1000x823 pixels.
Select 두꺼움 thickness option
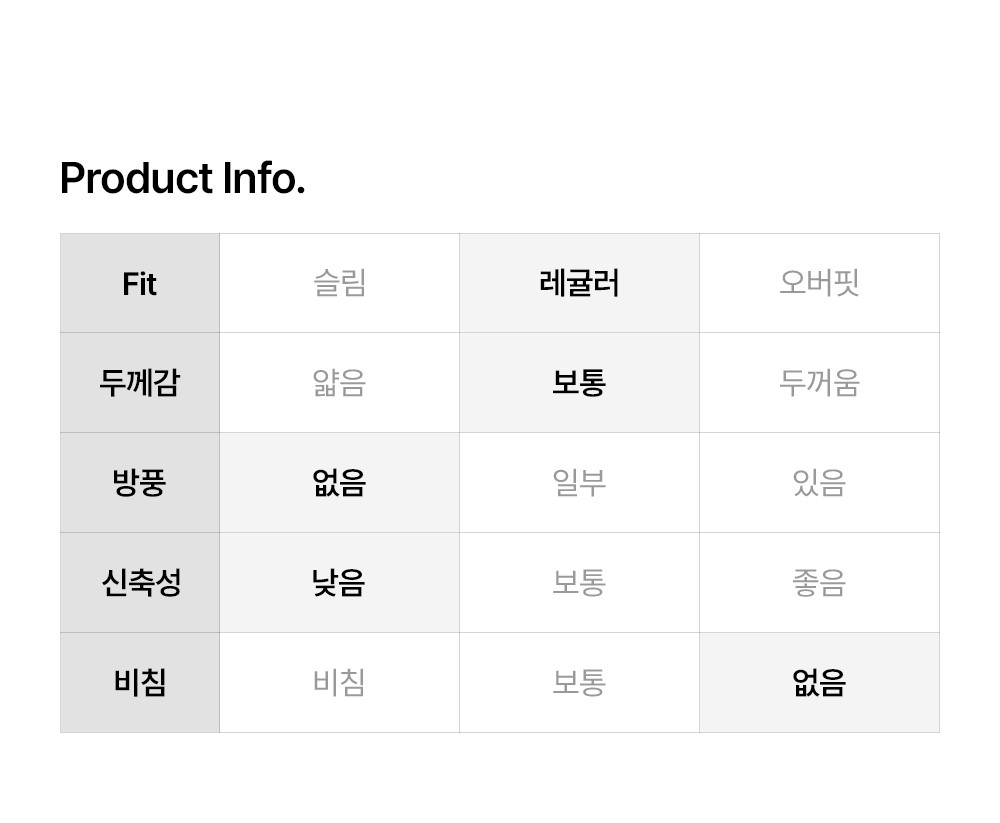pyautogui.click(x=819, y=383)
